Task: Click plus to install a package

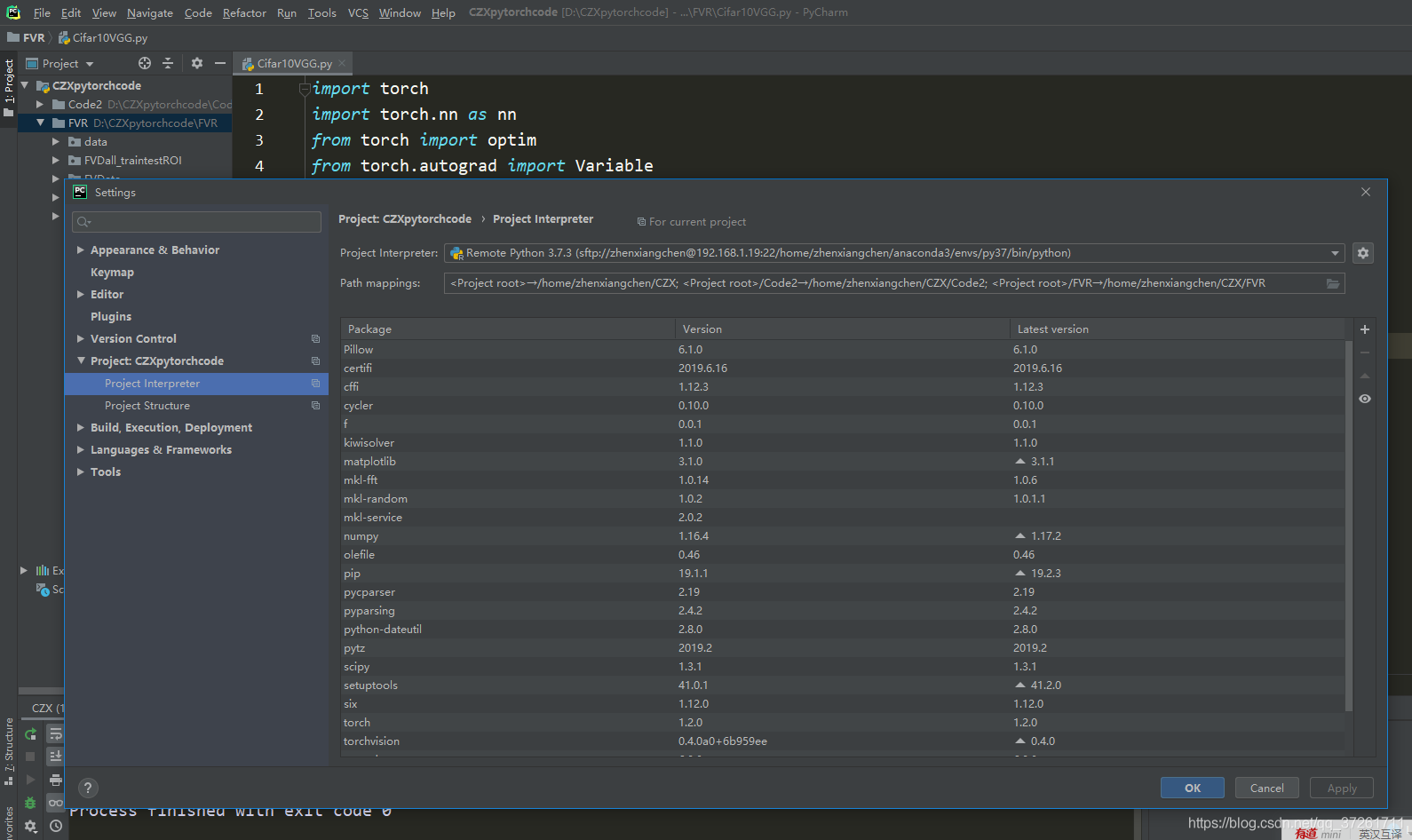Action: pos(1365,329)
